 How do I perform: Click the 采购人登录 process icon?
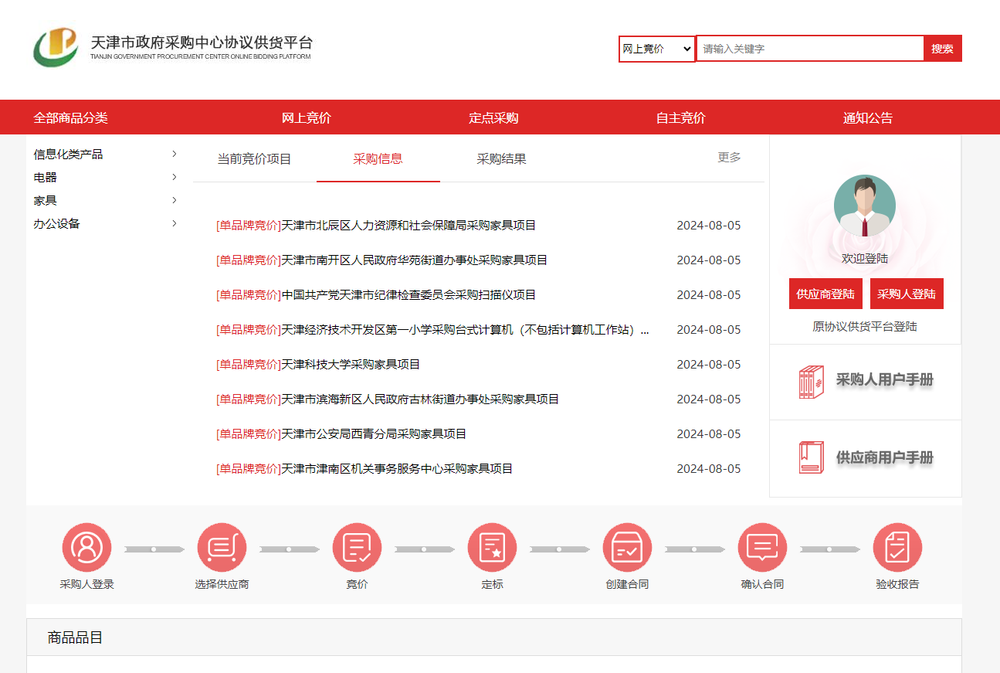(87, 546)
